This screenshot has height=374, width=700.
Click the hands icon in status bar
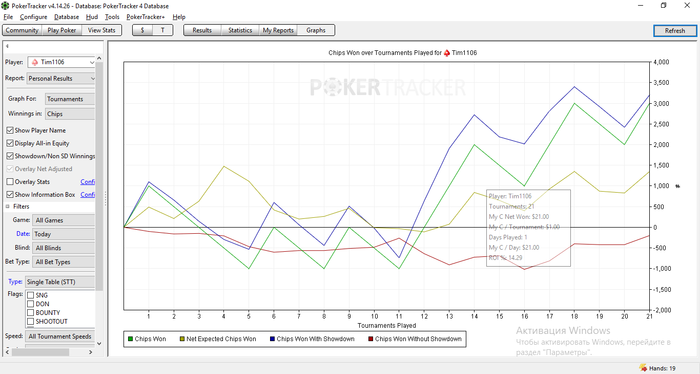tap(643, 368)
